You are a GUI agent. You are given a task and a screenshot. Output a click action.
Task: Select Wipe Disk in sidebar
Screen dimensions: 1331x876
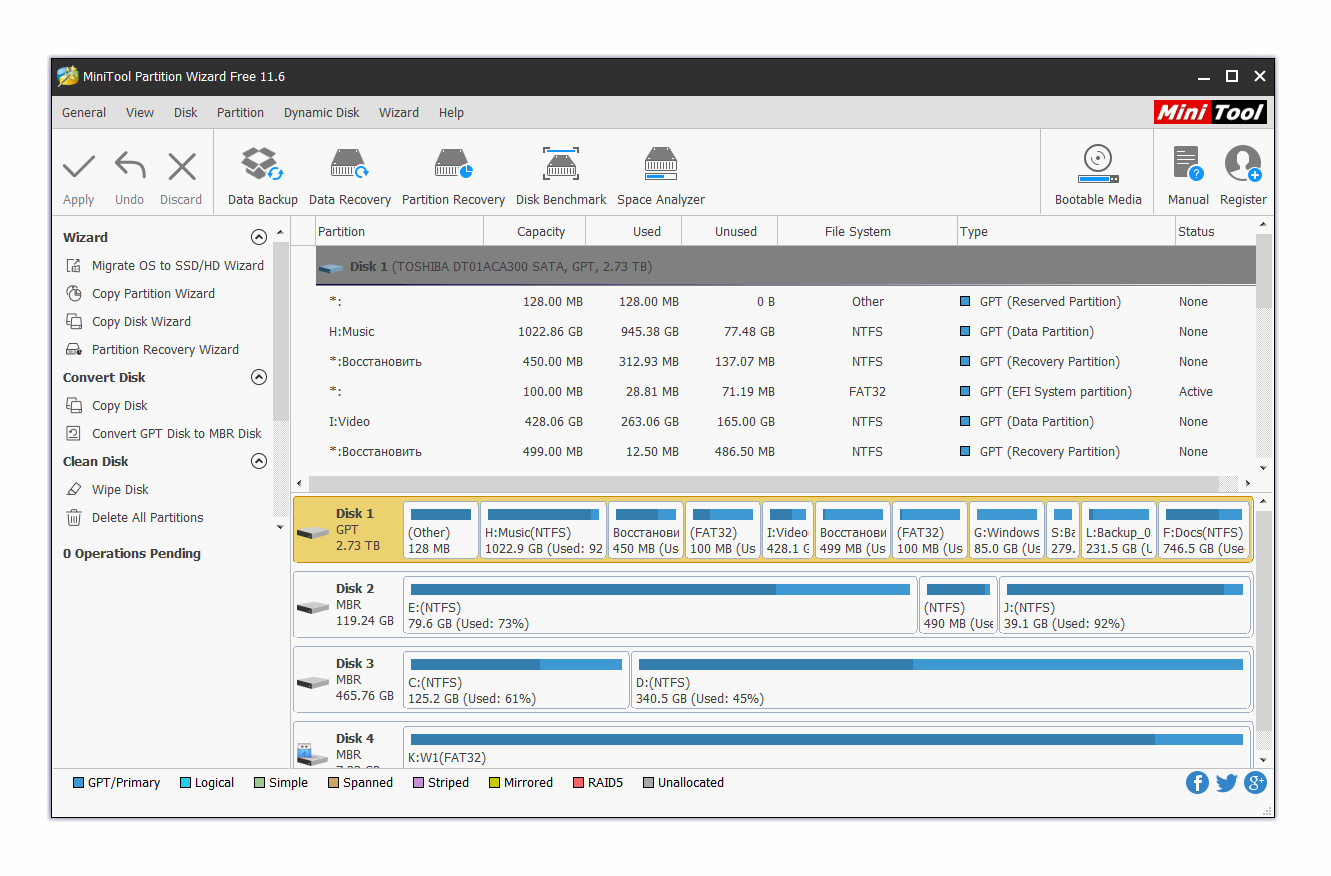120,490
